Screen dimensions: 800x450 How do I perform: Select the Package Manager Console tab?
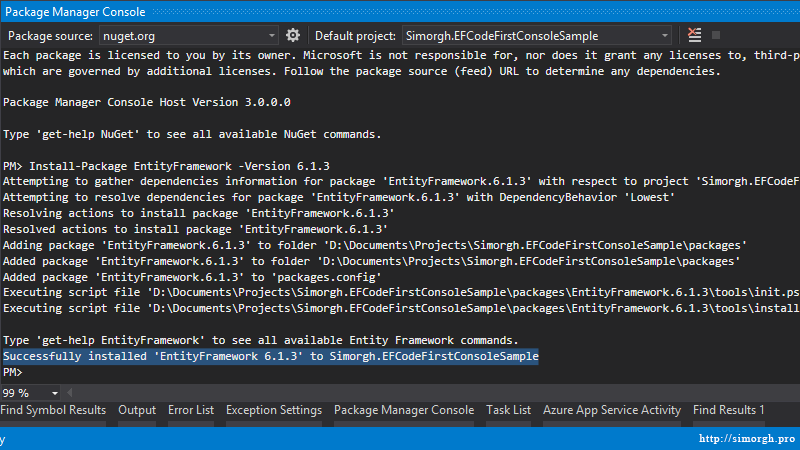click(403, 410)
